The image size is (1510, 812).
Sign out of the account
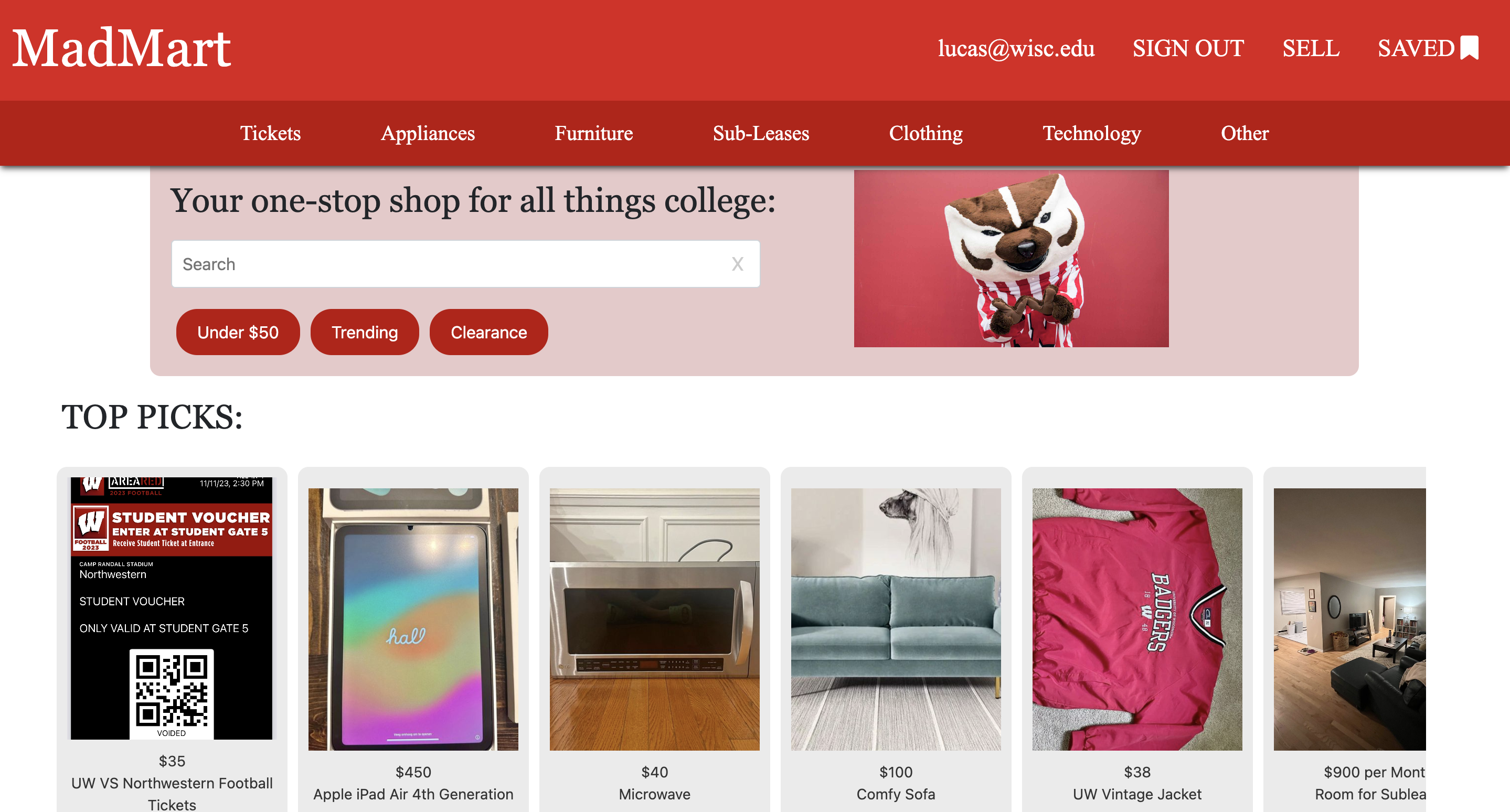[1188, 48]
